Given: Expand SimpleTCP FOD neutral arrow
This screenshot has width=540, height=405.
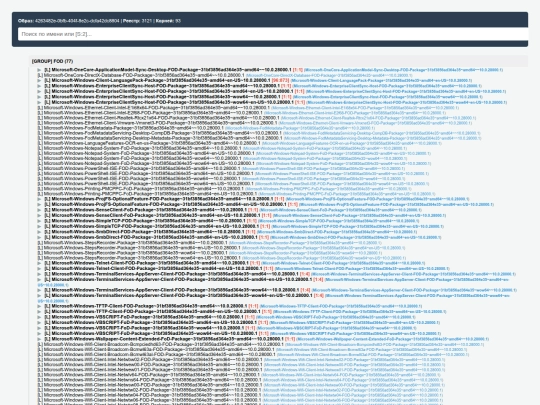Looking at the screenshot, I should click(39, 221).
